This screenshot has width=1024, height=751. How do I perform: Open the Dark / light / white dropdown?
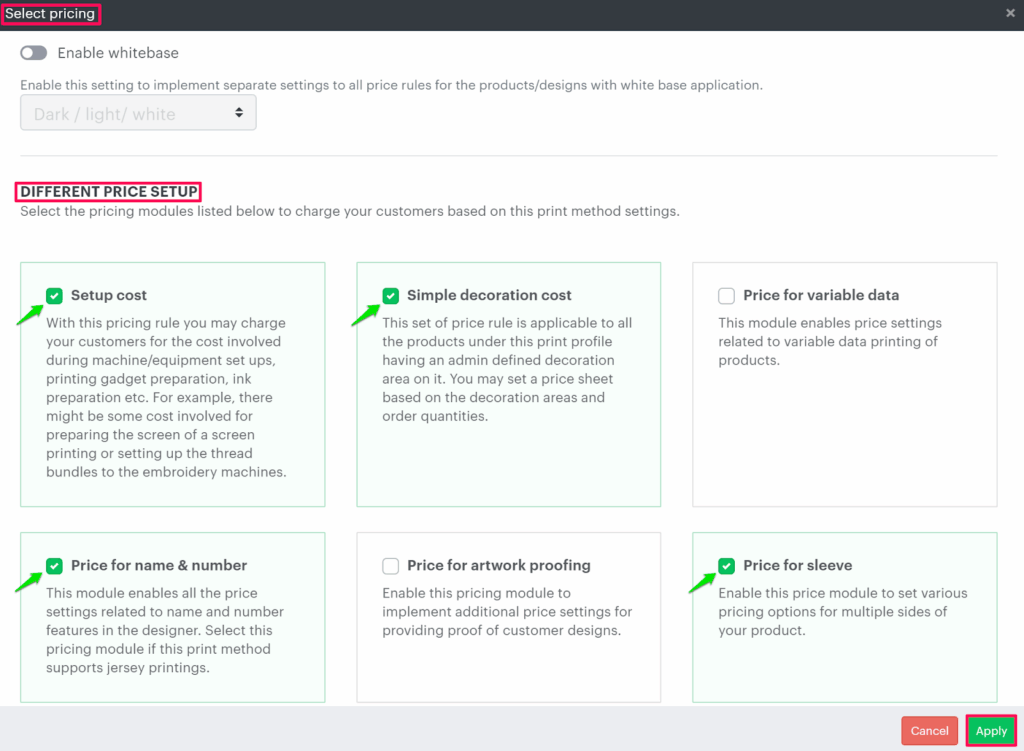coord(138,113)
